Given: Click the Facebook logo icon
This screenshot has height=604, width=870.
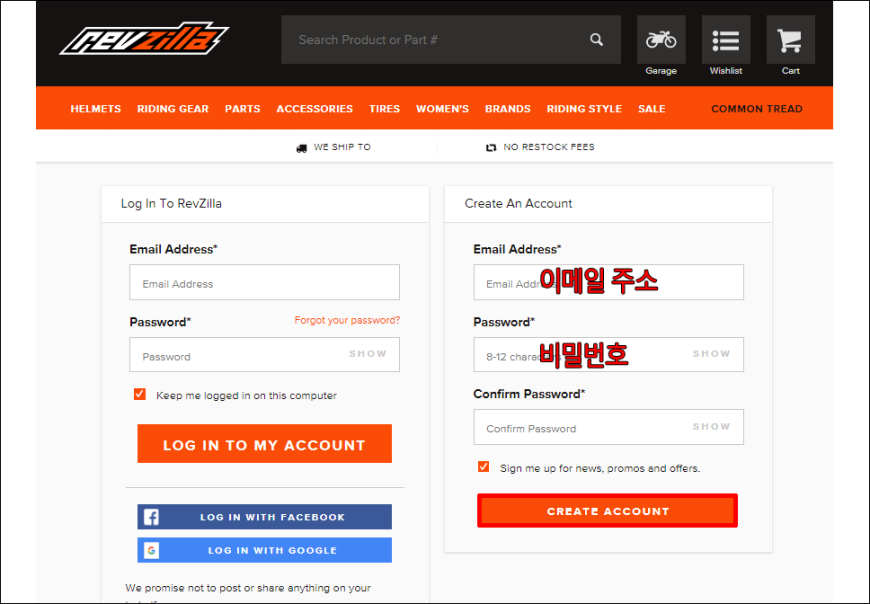Looking at the screenshot, I should point(151,517).
